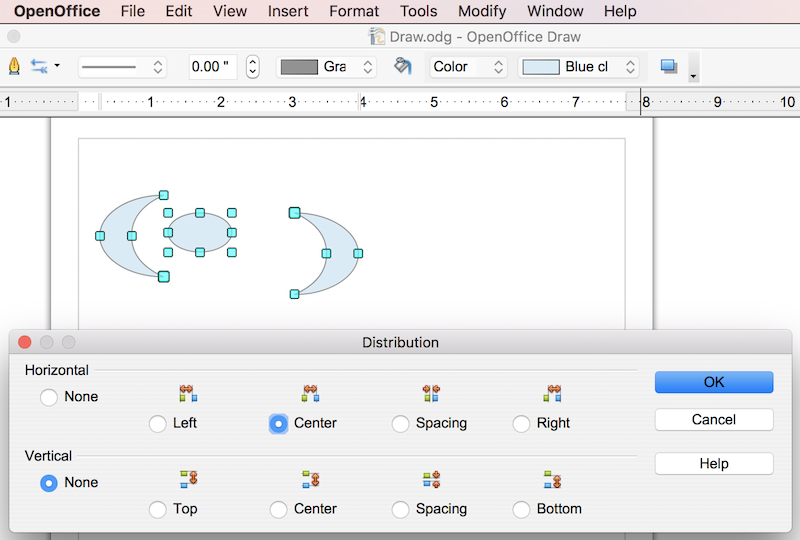
Task: Click the vertical Spacing distribution icon
Action: coord(431,479)
